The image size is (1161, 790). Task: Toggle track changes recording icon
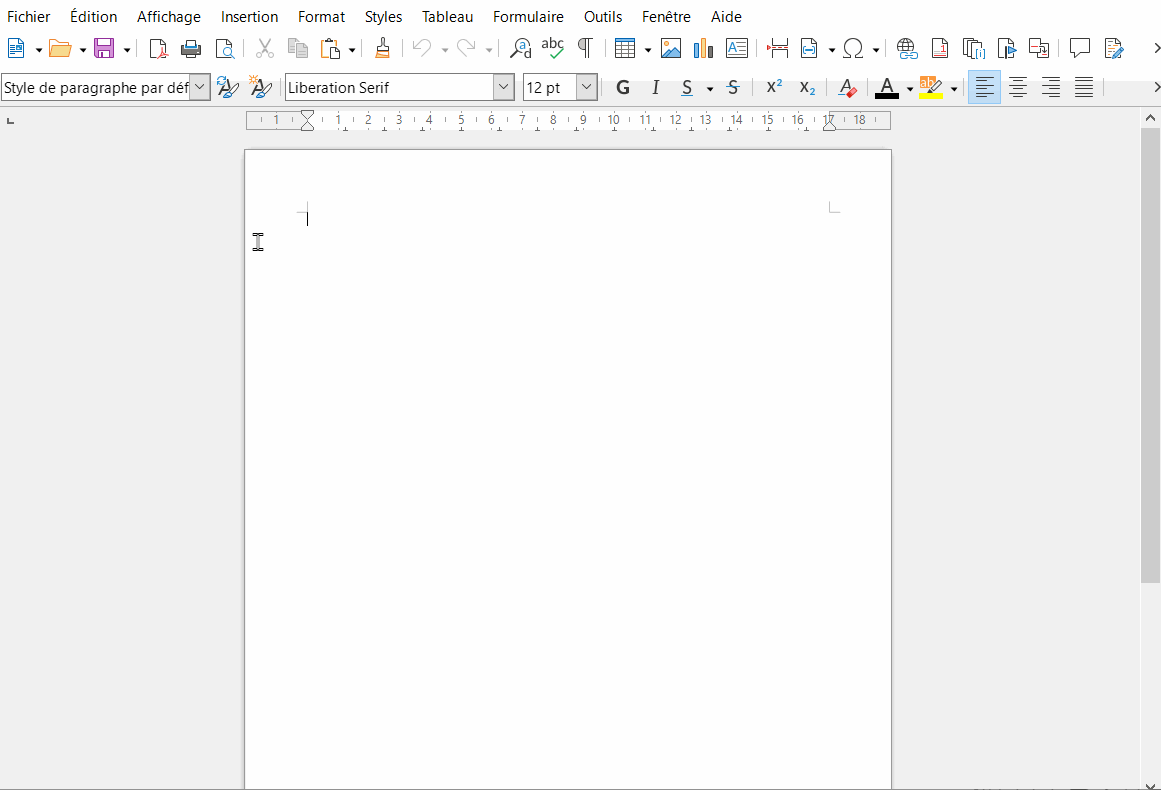point(1114,49)
